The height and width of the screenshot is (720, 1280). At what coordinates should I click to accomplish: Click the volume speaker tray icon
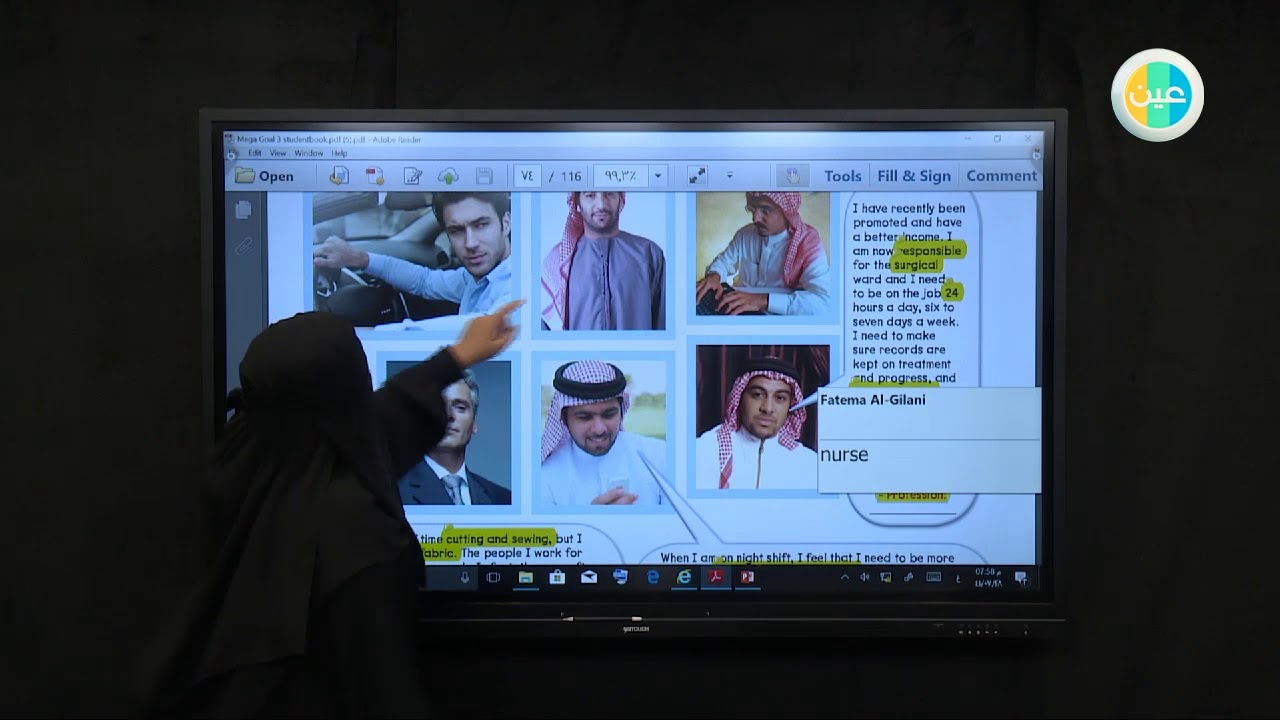[x=865, y=577]
